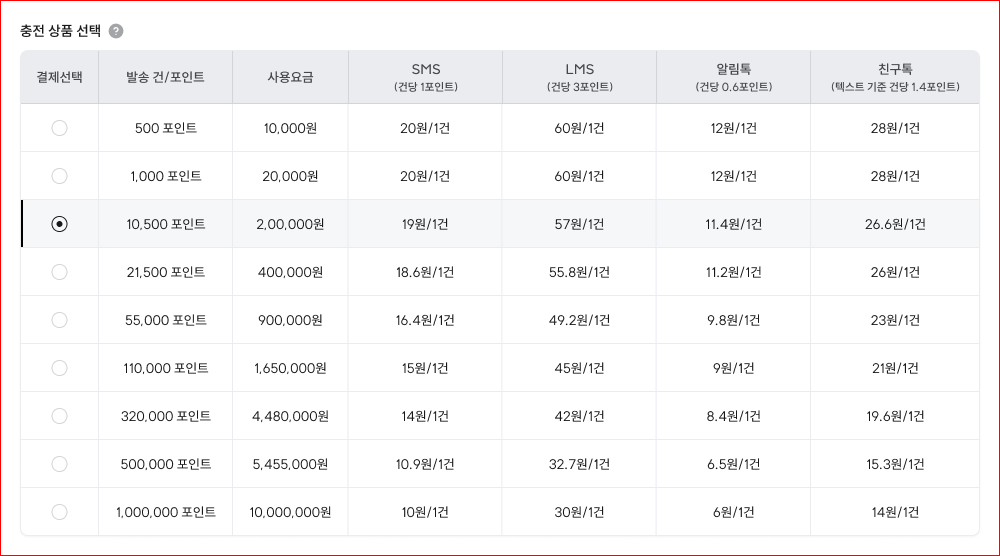This screenshot has width=1000, height=556.
Task: Click the 충전 상품 선택 heading
Action: 60,31
